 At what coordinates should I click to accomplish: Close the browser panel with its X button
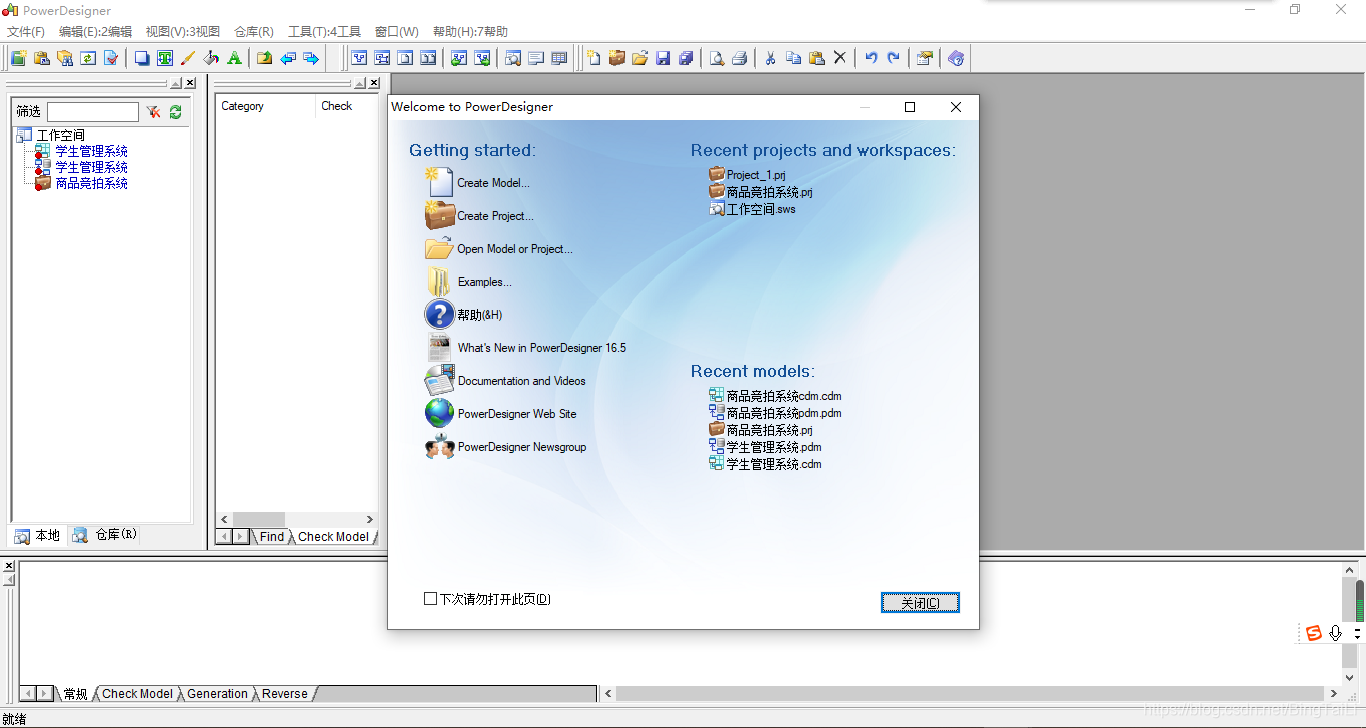[190, 83]
